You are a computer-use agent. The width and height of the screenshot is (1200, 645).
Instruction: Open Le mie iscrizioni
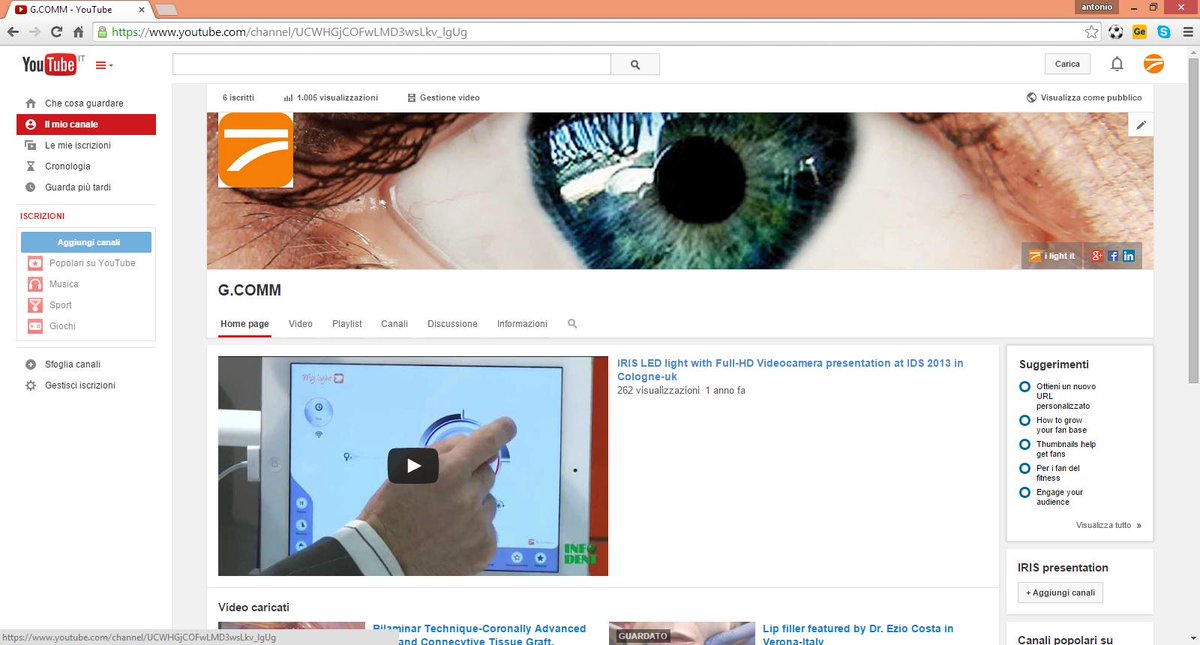coord(78,145)
